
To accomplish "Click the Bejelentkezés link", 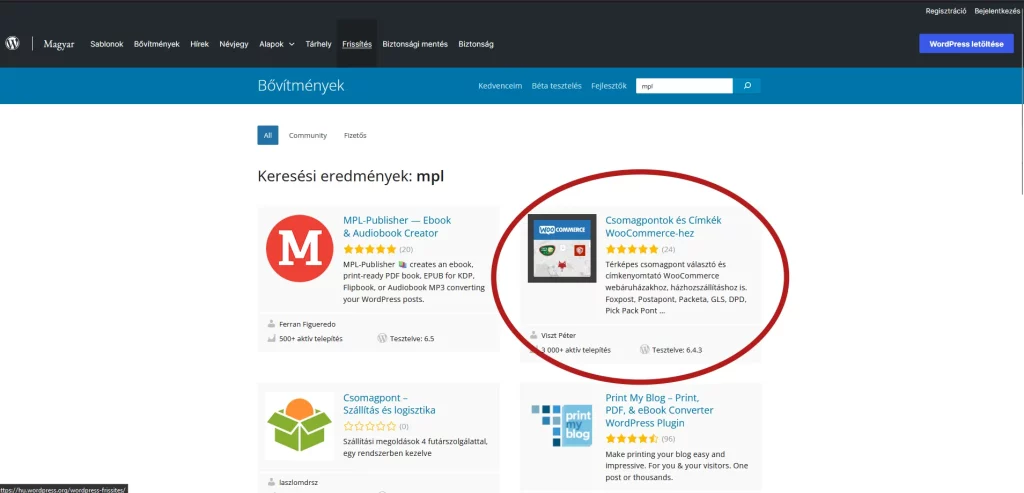I will pyautogui.click(x=996, y=10).
